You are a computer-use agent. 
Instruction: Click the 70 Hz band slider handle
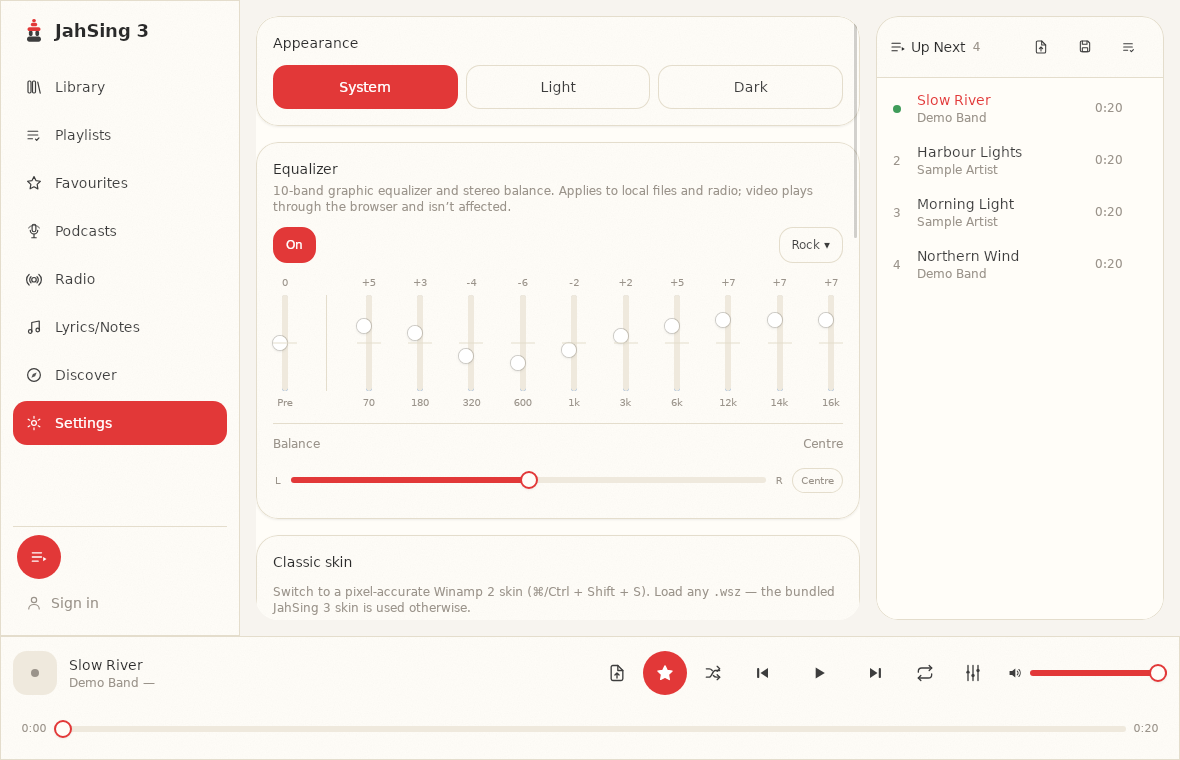[x=364, y=326]
